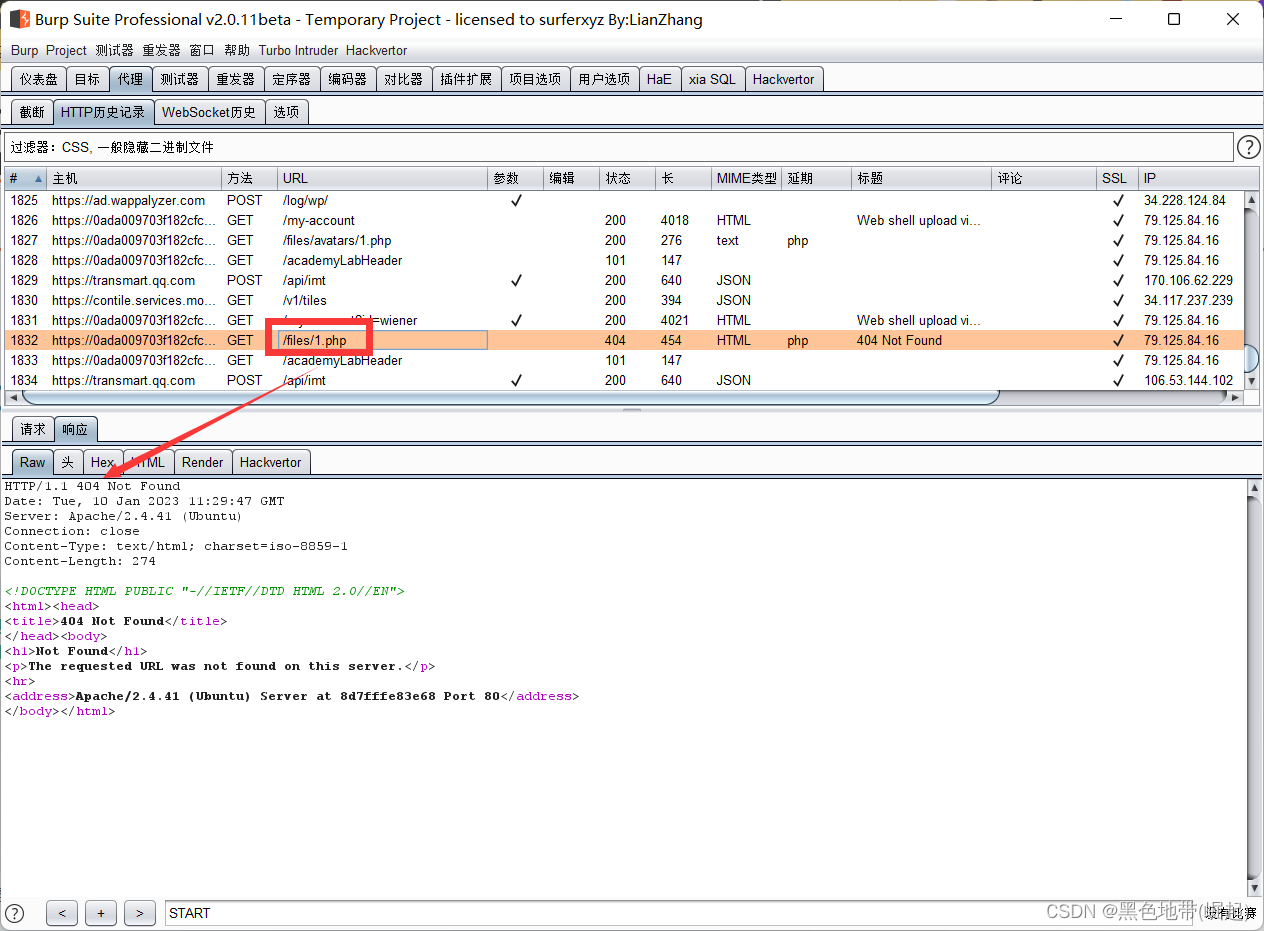The width and height of the screenshot is (1264, 931).
Task: Sort history by the URL column header
Action: click(382, 178)
